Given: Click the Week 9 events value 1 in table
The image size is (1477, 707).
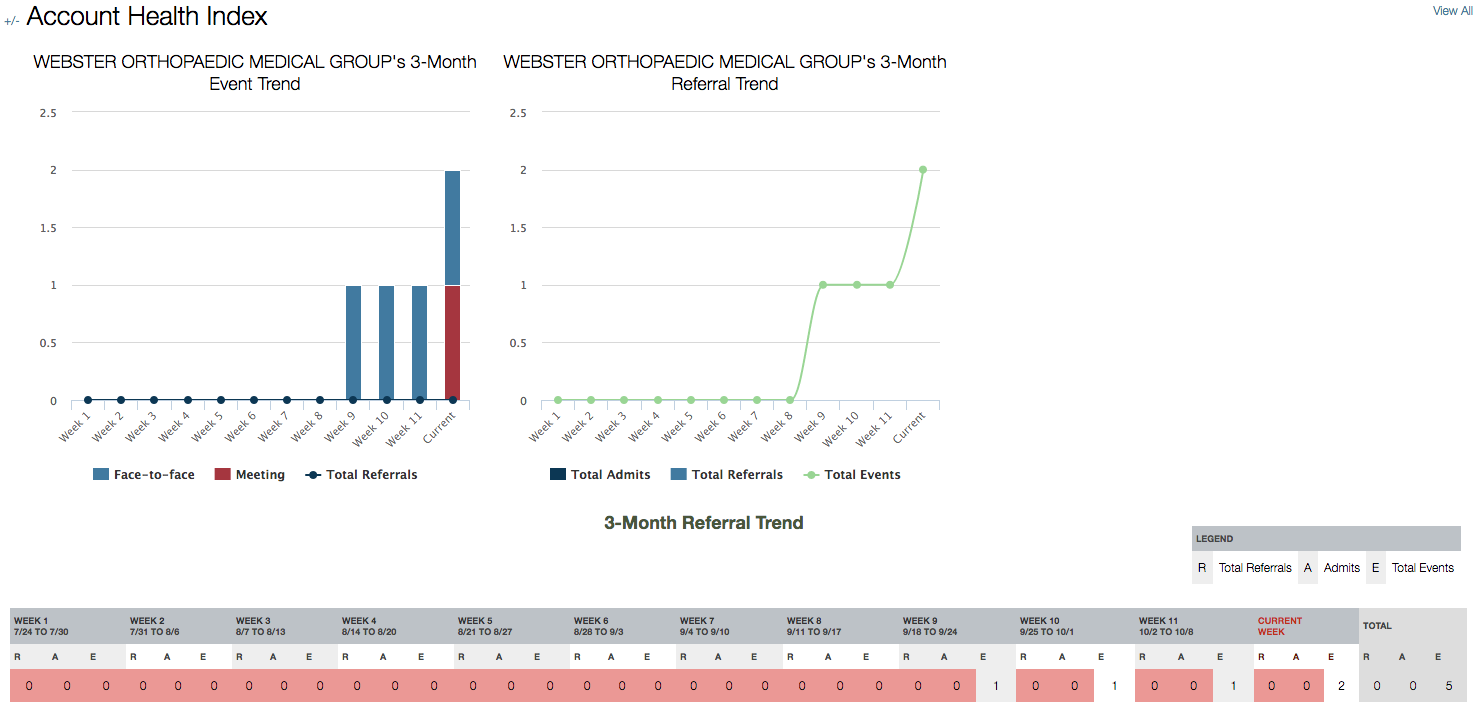Looking at the screenshot, I should 996,686.
